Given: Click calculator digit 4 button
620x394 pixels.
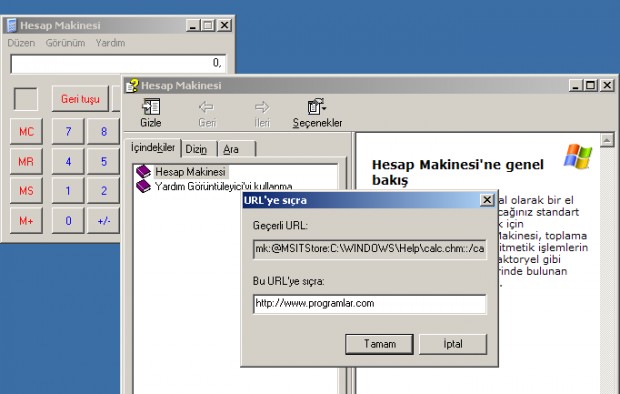Looking at the screenshot, I should click(x=68, y=161).
